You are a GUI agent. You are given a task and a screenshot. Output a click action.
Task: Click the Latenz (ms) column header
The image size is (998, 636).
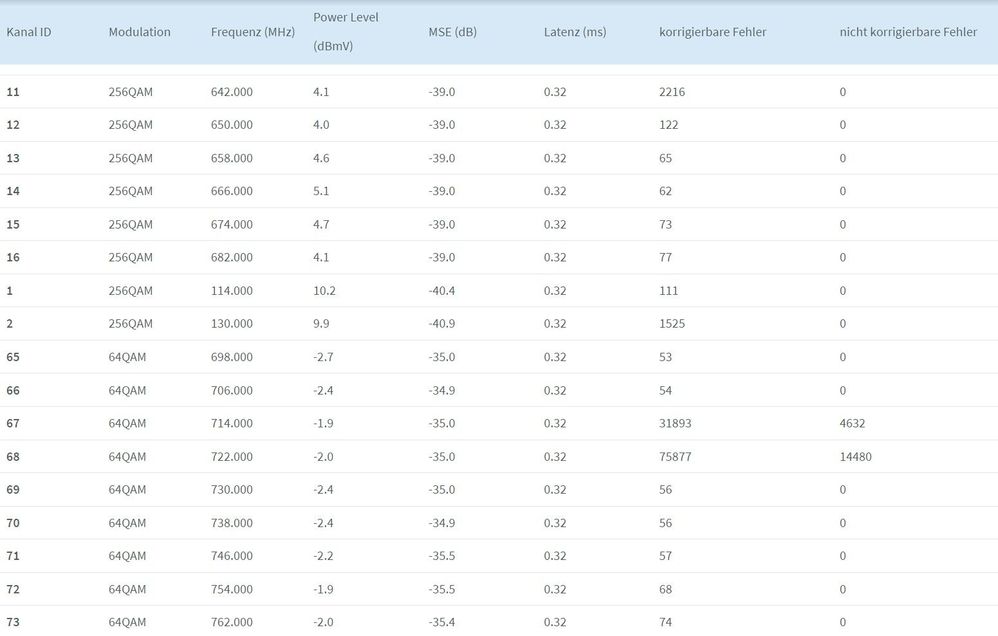574,32
